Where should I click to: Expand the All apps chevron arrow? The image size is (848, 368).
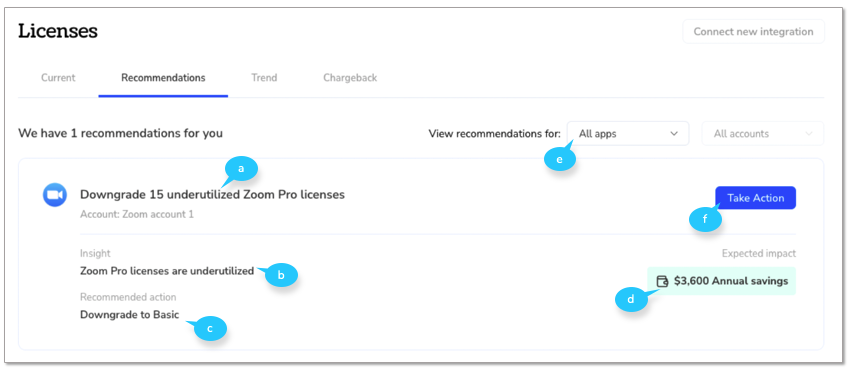[x=674, y=134]
